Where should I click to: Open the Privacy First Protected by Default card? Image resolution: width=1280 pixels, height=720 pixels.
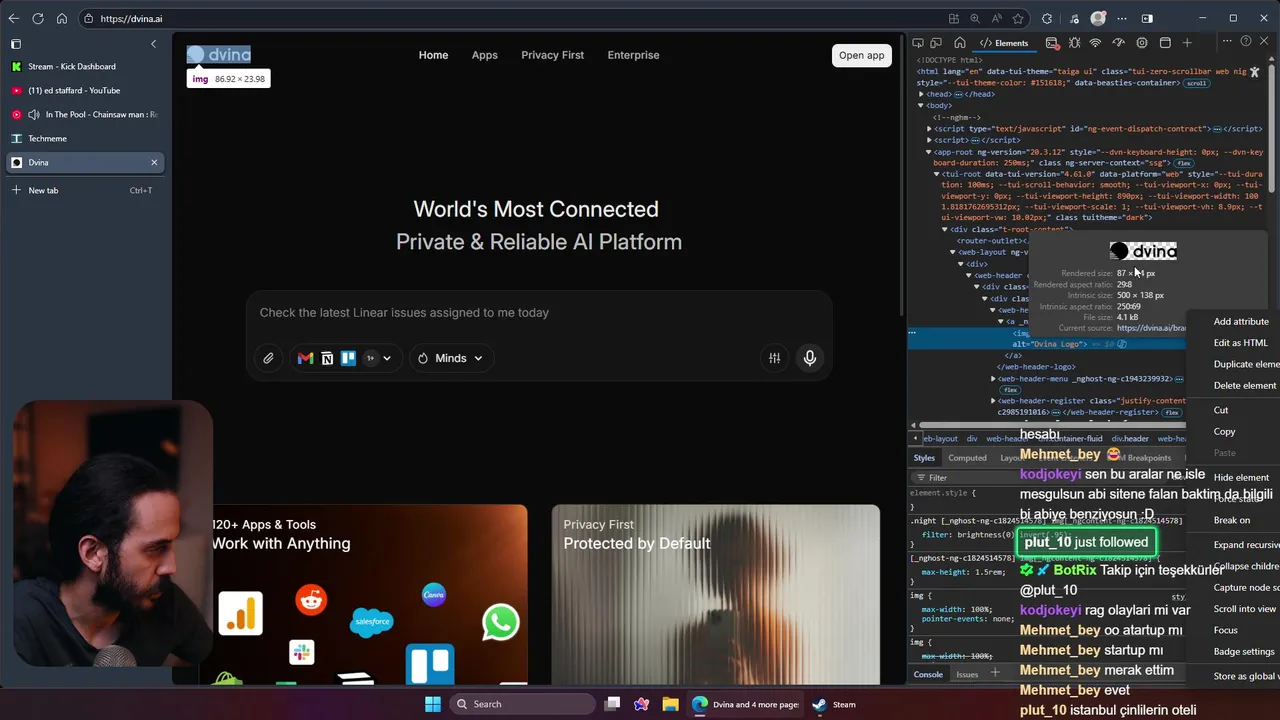pyautogui.click(x=716, y=594)
